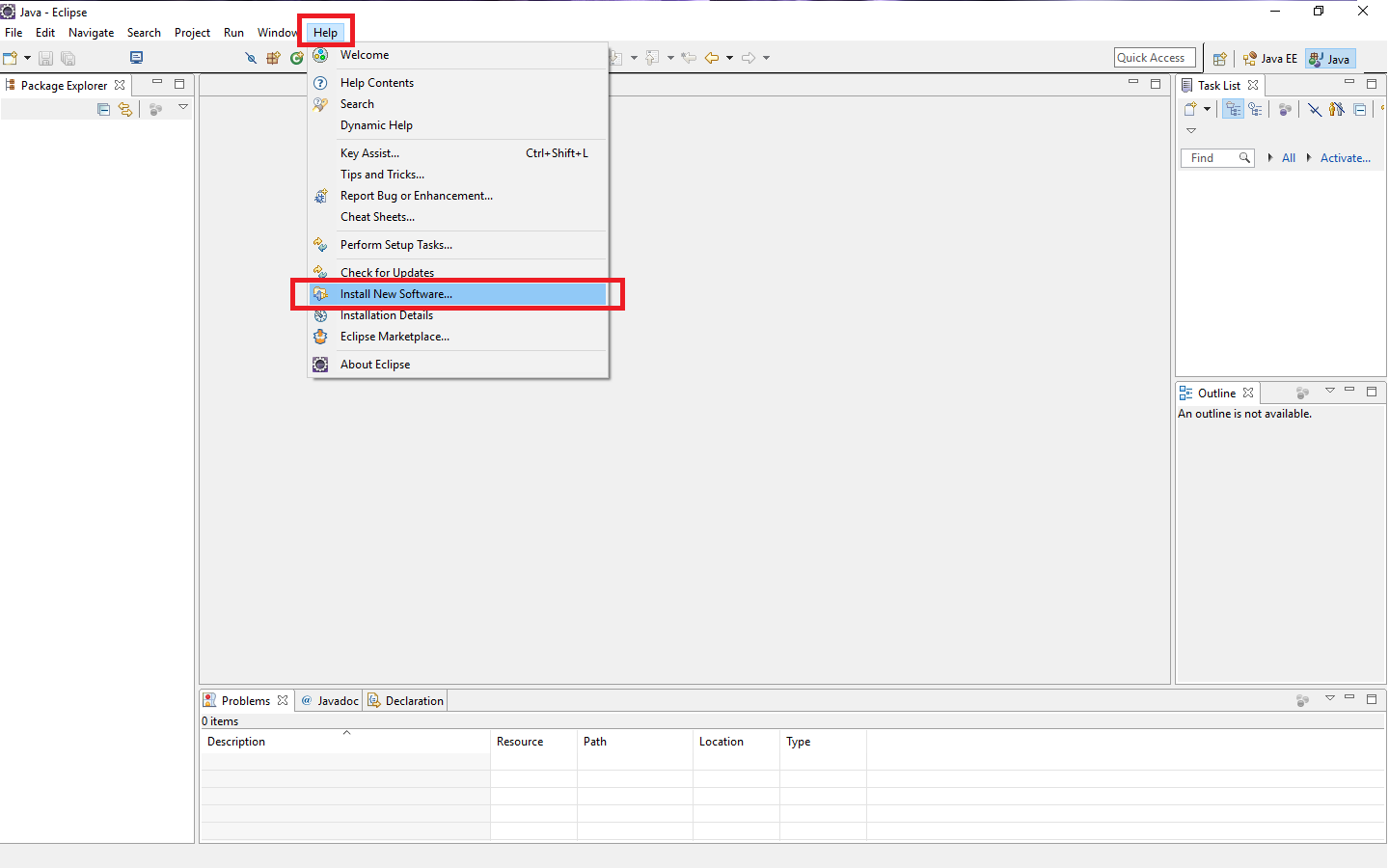Click the Back navigation yellow arrow
This screenshot has width=1389, height=868.
[712, 58]
